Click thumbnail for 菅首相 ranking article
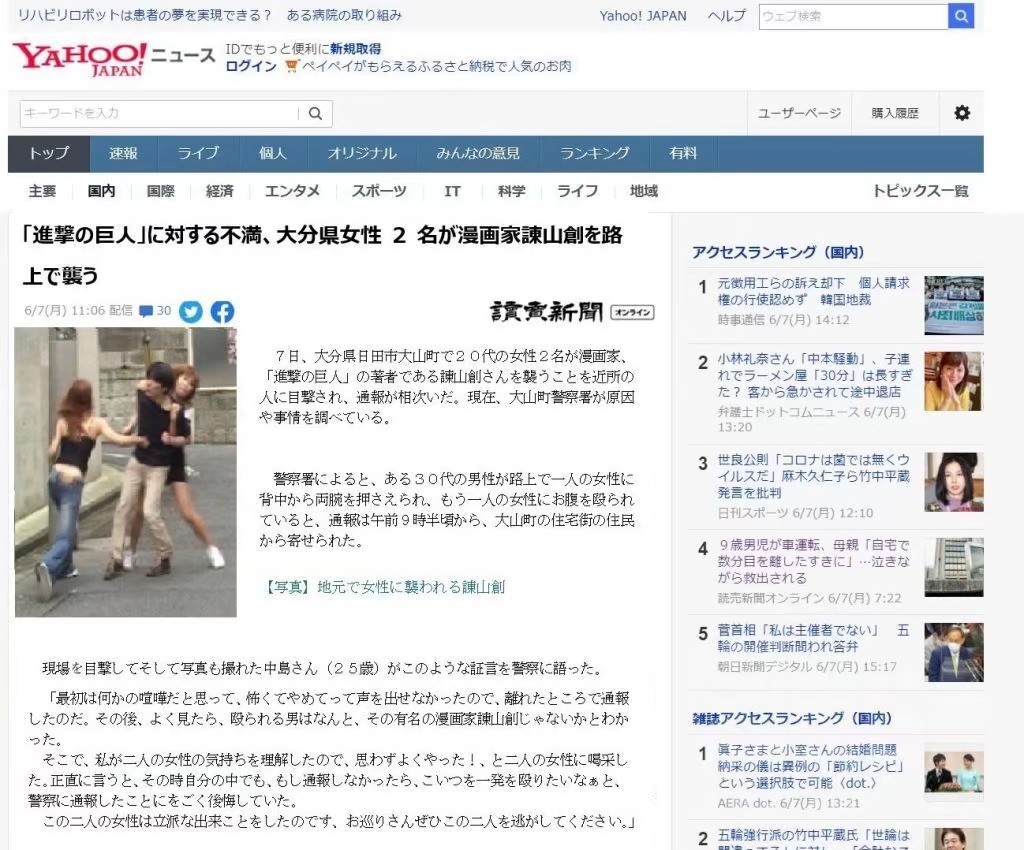The width and height of the screenshot is (1024, 850). click(x=953, y=653)
